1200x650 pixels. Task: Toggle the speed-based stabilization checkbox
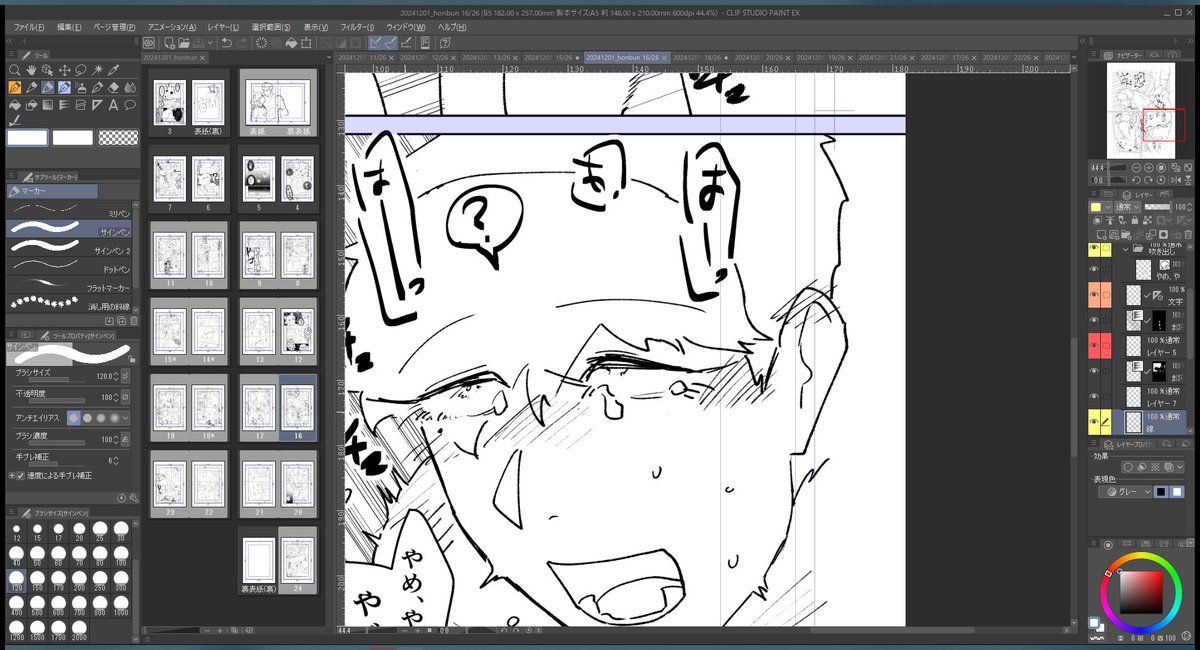[x=20, y=476]
